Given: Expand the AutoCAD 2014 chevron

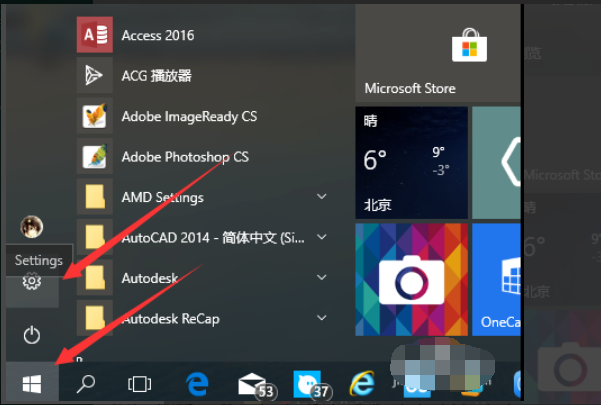Looking at the screenshot, I should coord(322,237).
